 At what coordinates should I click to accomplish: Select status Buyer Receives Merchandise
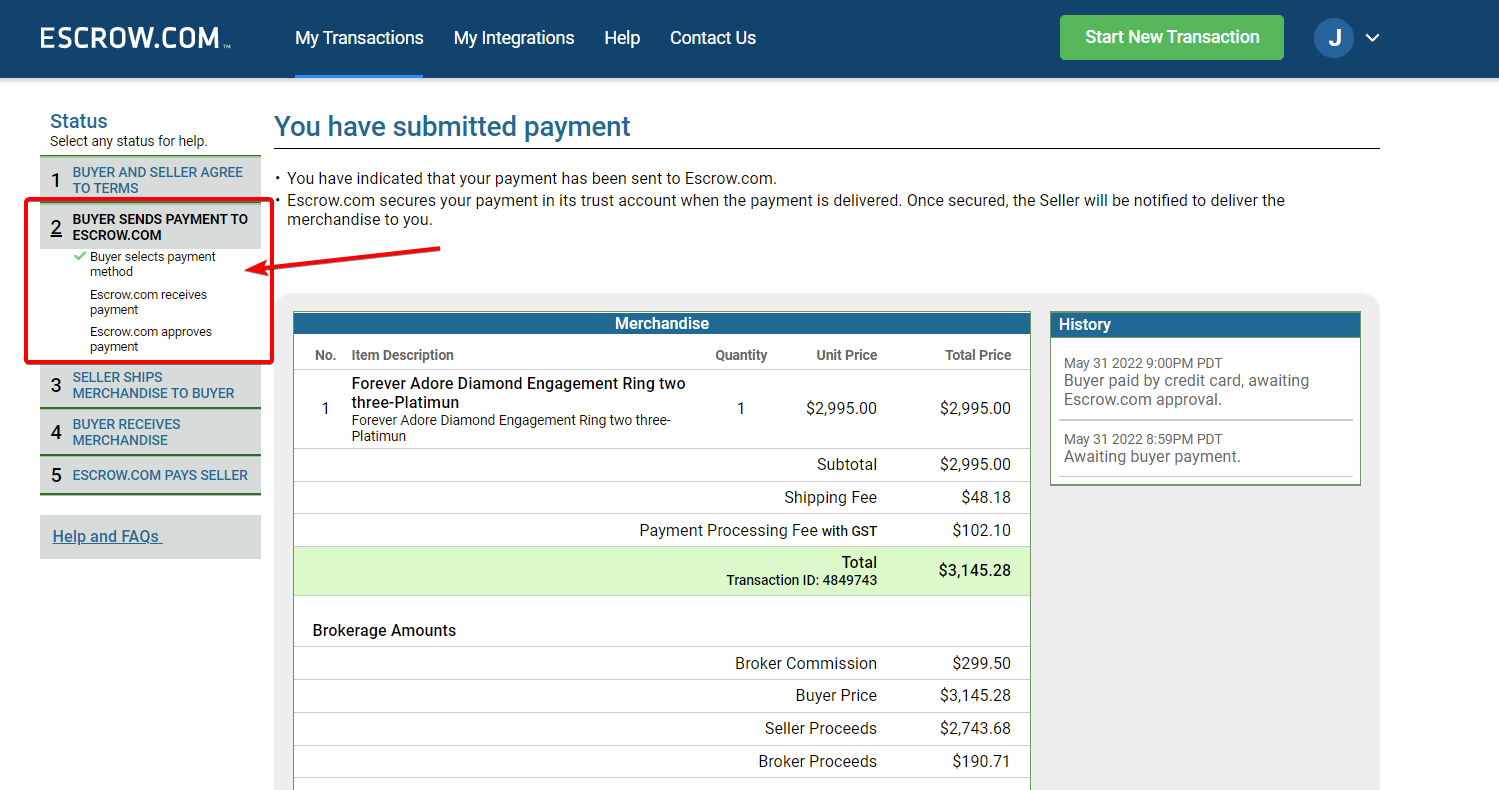150,432
